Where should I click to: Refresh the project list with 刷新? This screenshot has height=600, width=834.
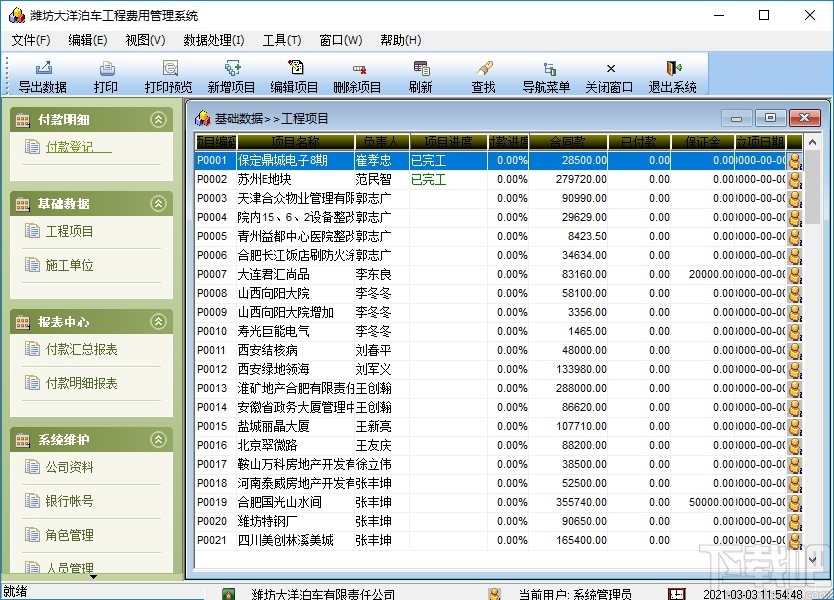pos(420,75)
